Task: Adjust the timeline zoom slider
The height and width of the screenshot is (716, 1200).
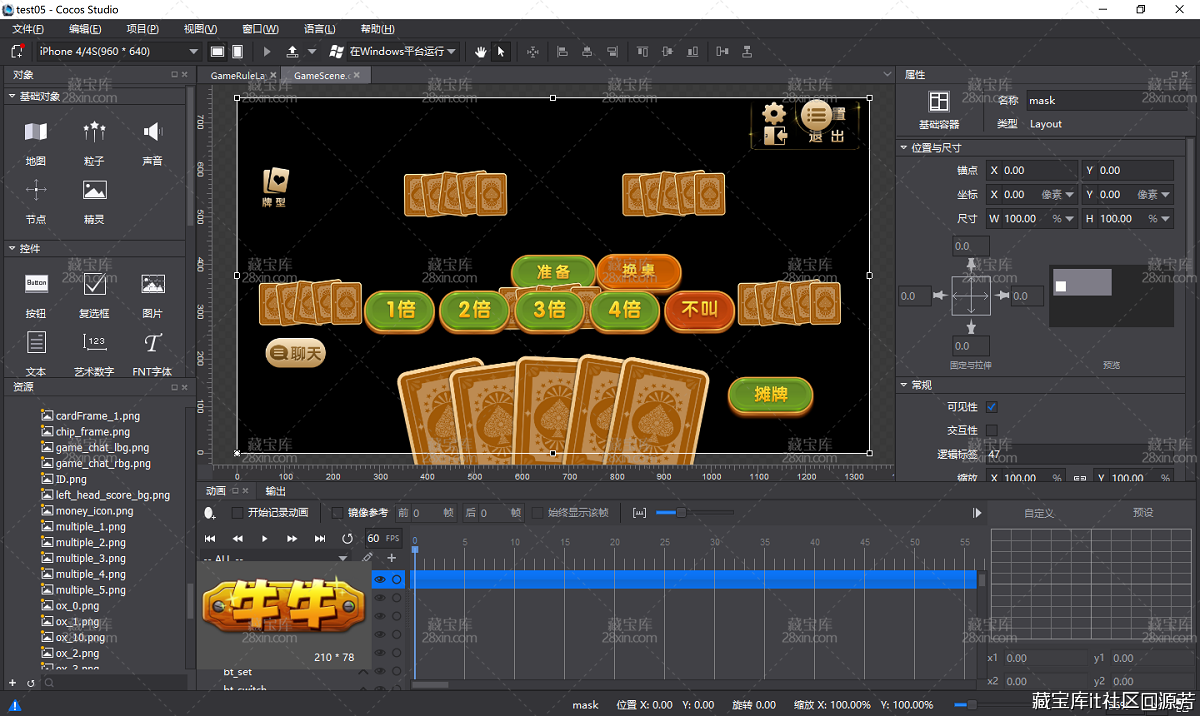Action: coord(680,513)
